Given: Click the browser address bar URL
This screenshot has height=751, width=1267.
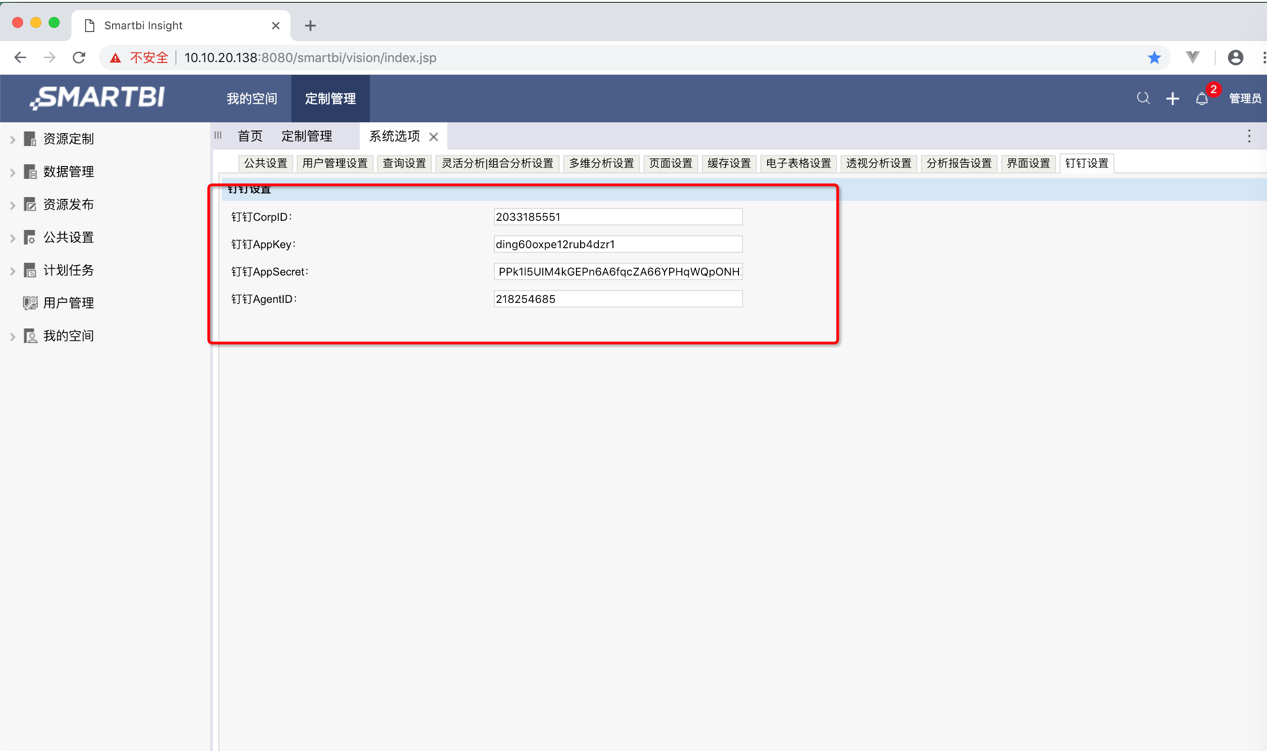Looking at the screenshot, I should point(310,58).
